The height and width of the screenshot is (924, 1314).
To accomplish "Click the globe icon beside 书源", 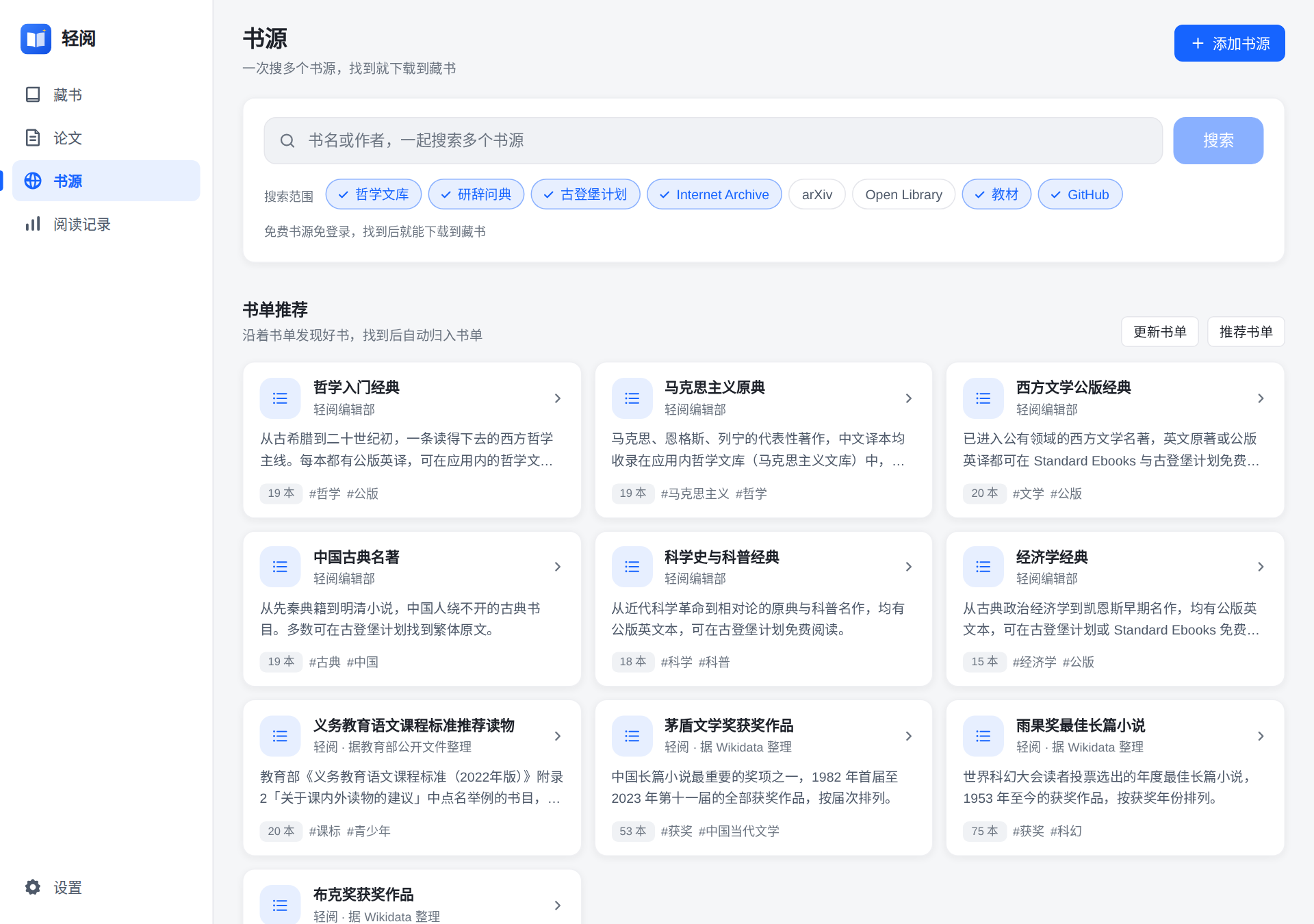I will [33, 181].
